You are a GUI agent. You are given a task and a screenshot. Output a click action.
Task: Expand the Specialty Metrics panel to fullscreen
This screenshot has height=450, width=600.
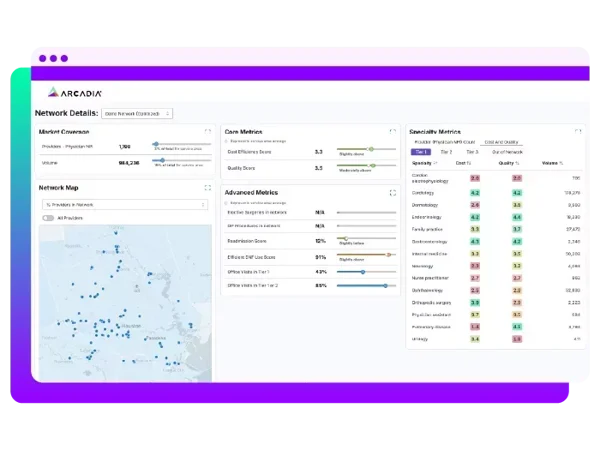tap(578, 132)
